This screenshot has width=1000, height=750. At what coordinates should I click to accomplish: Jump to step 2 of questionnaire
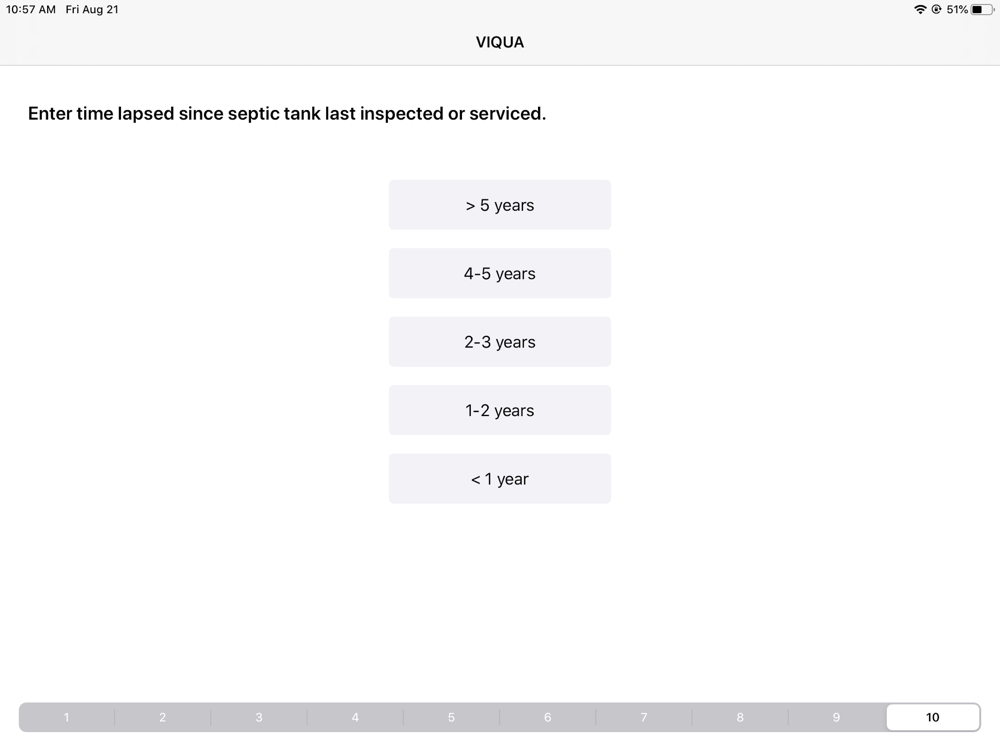click(163, 717)
